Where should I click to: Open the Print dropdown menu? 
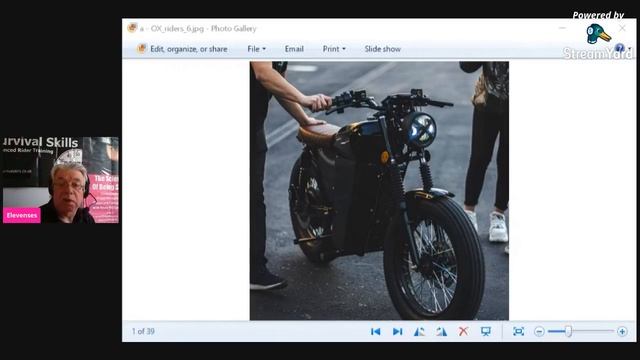(334, 49)
